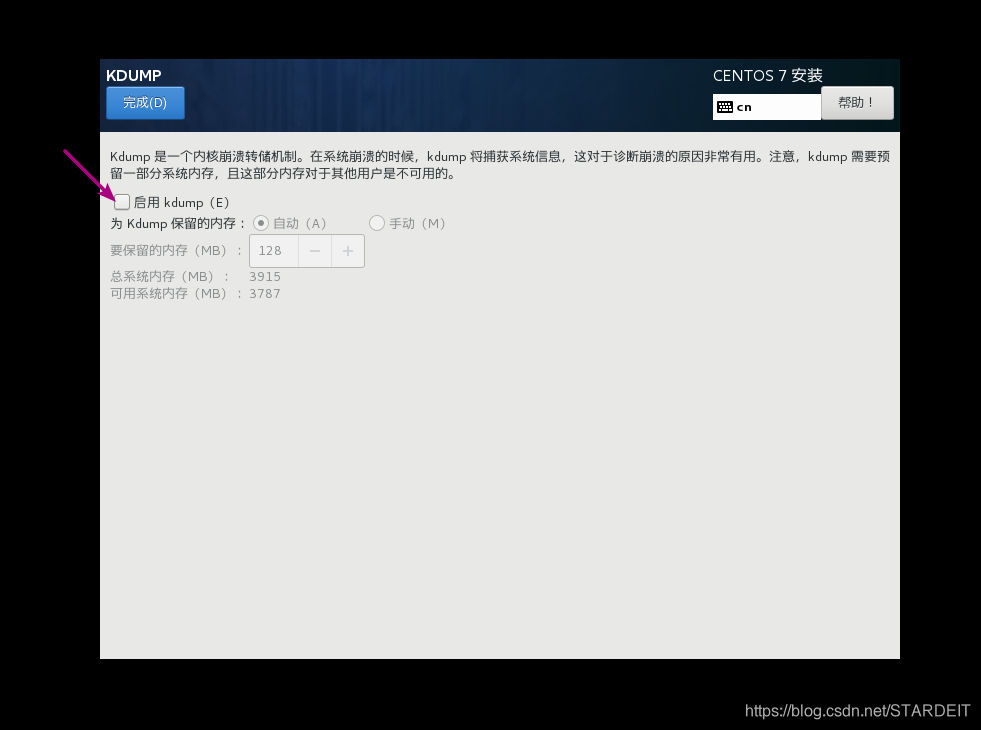Click the 完成(D) done button

click(145, 103)
